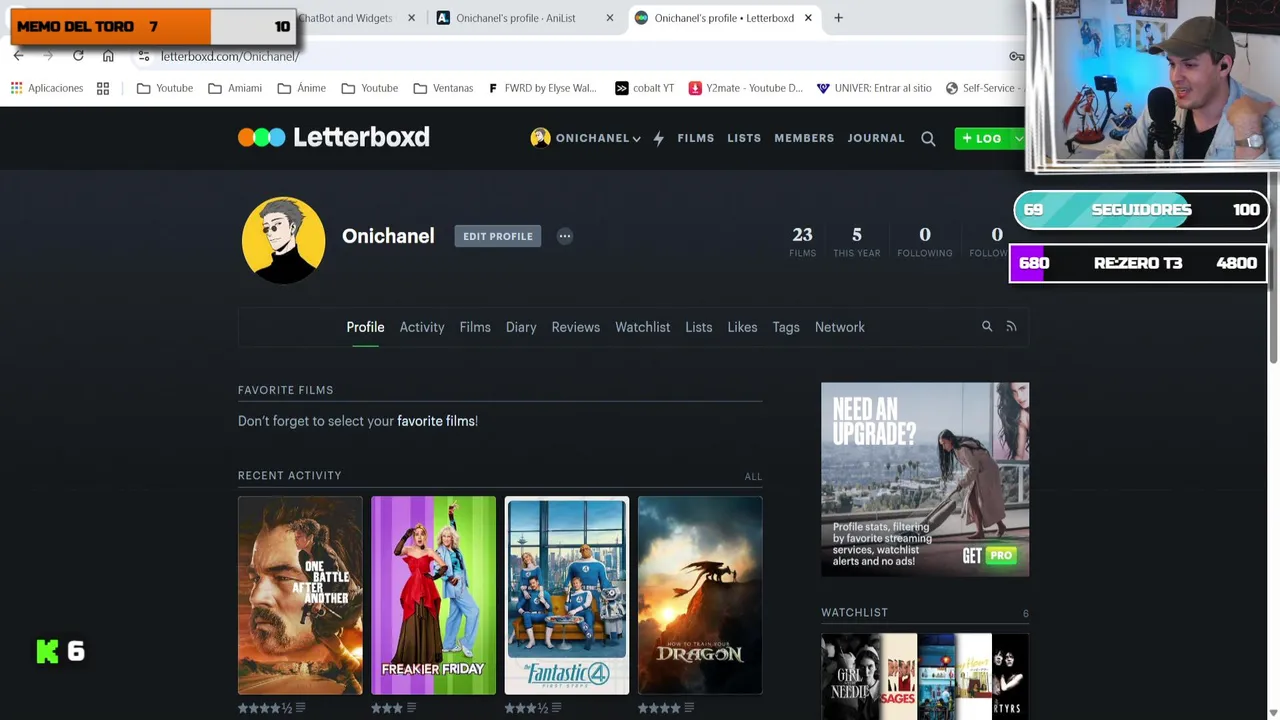Click the tab groups grid icon in bookmarks bar
This screenshot has width=1280, height=720.
tap(103, 88)
